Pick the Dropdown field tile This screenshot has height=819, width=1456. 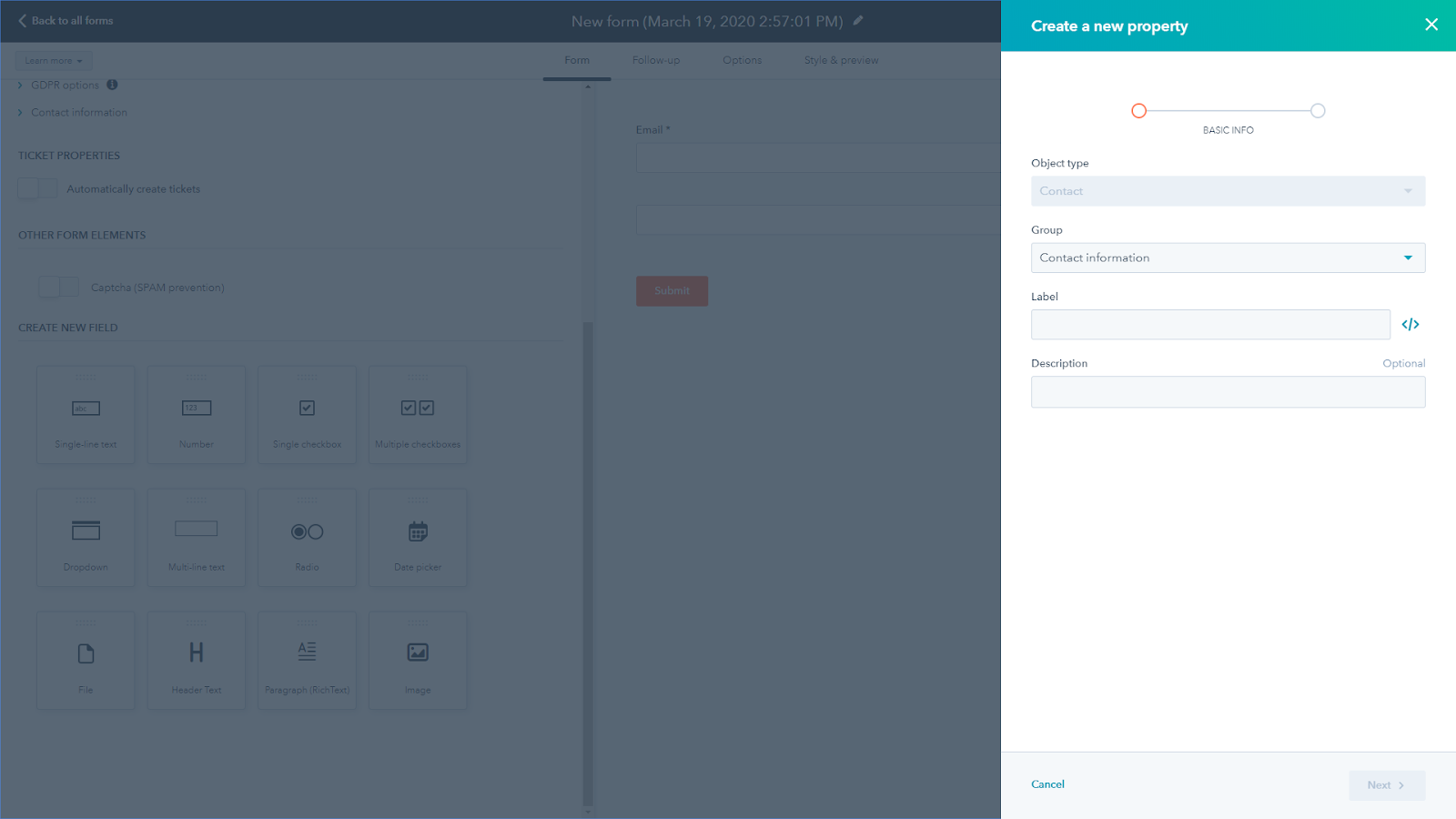(86, 538)
